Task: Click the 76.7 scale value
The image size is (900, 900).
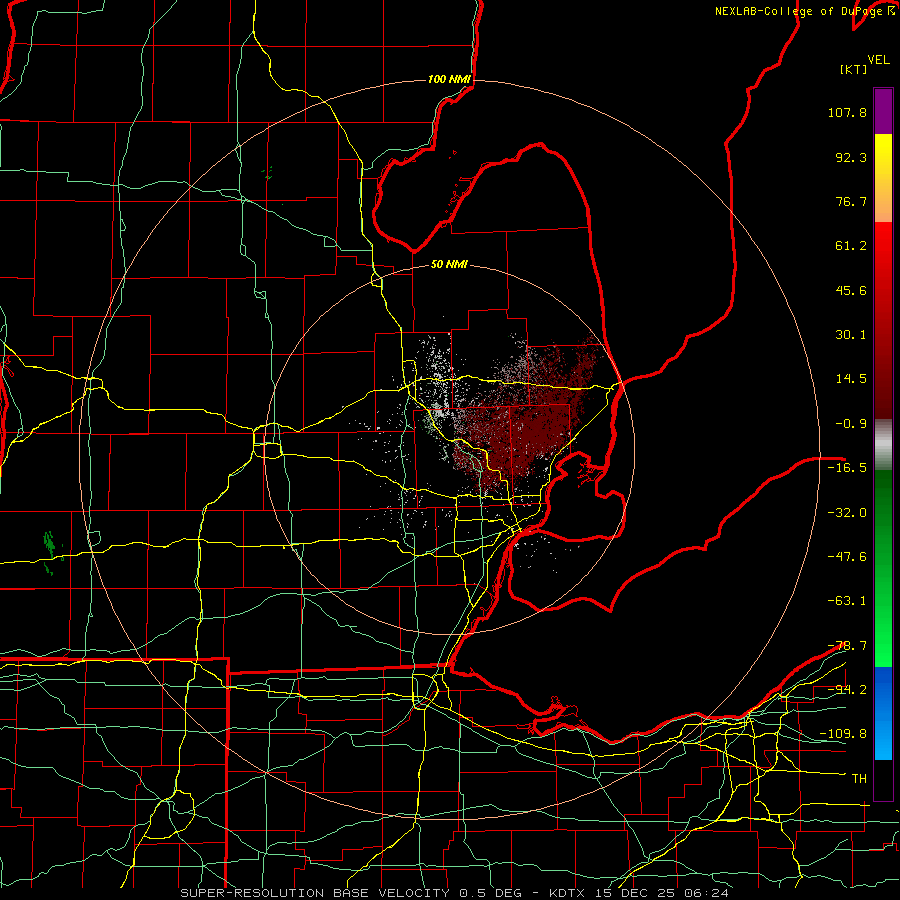Action: (x=851, y=201)
